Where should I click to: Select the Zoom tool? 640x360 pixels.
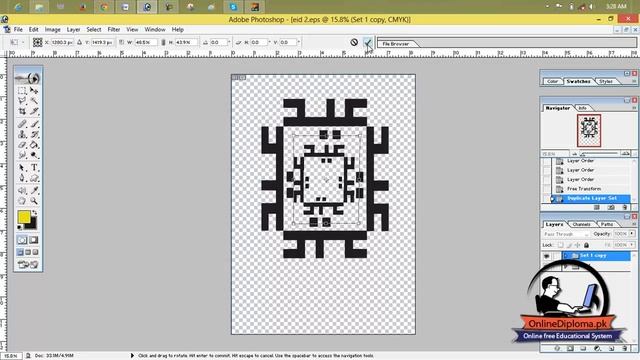34,201
